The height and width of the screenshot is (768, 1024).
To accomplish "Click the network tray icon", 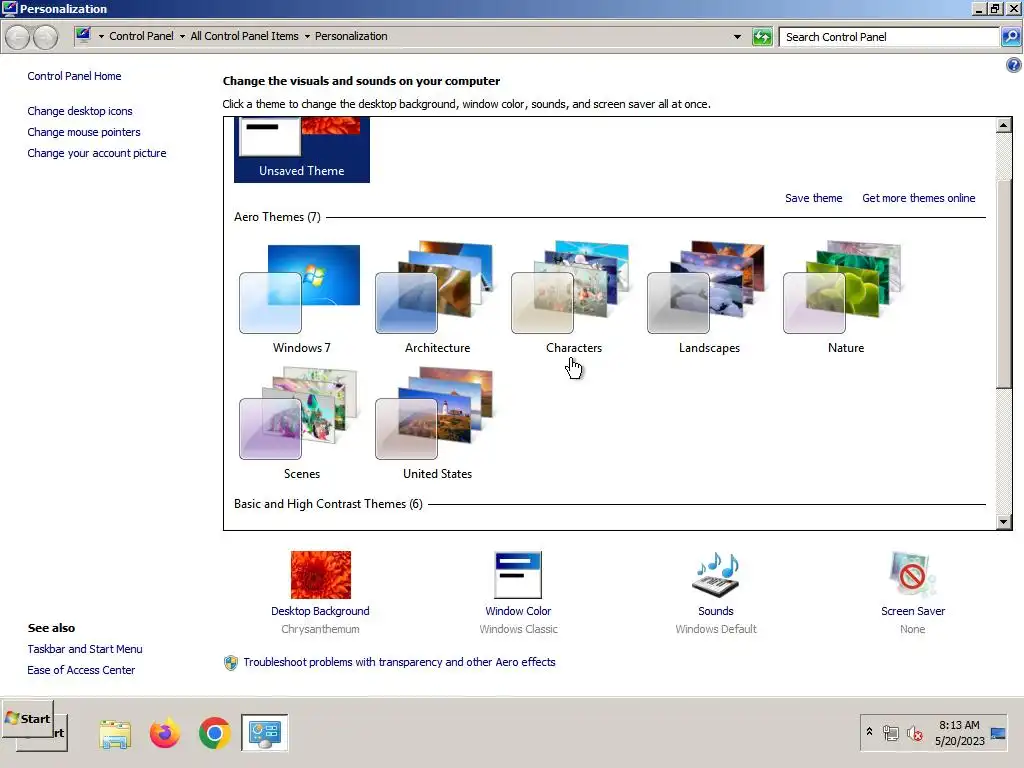I will pyautogui.click(x=891, y=733).
